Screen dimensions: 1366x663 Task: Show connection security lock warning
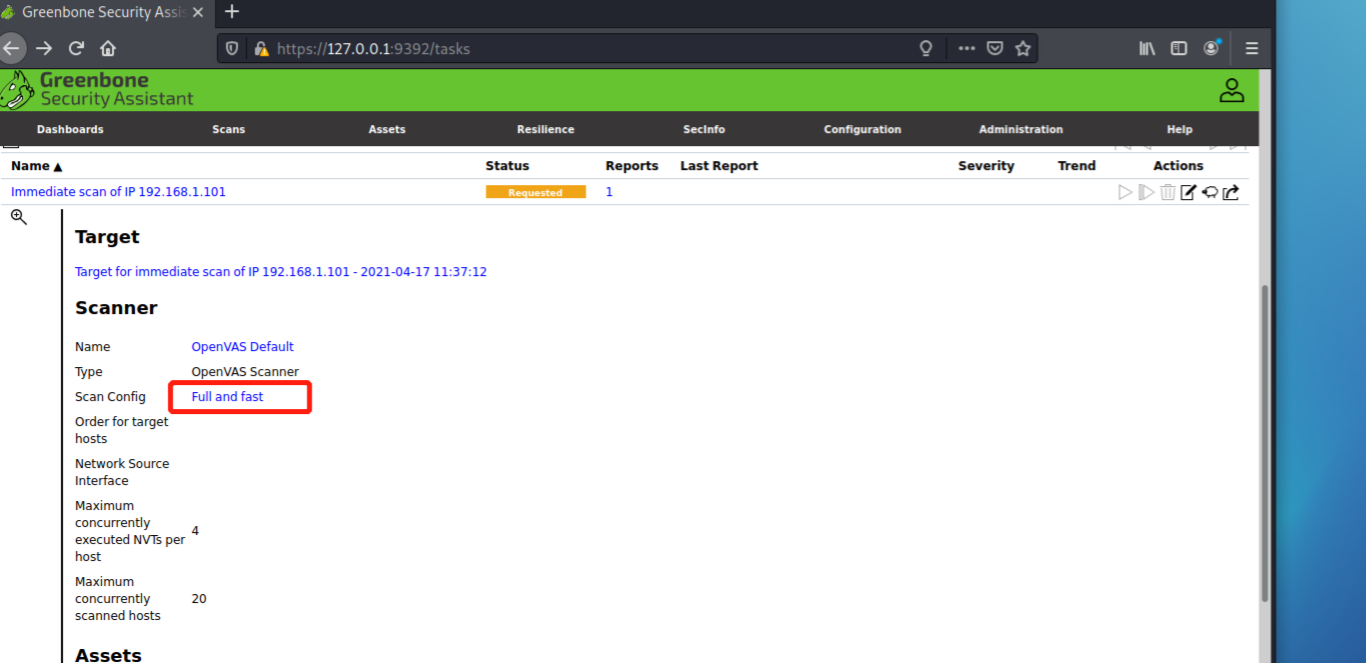pos(261,48)
